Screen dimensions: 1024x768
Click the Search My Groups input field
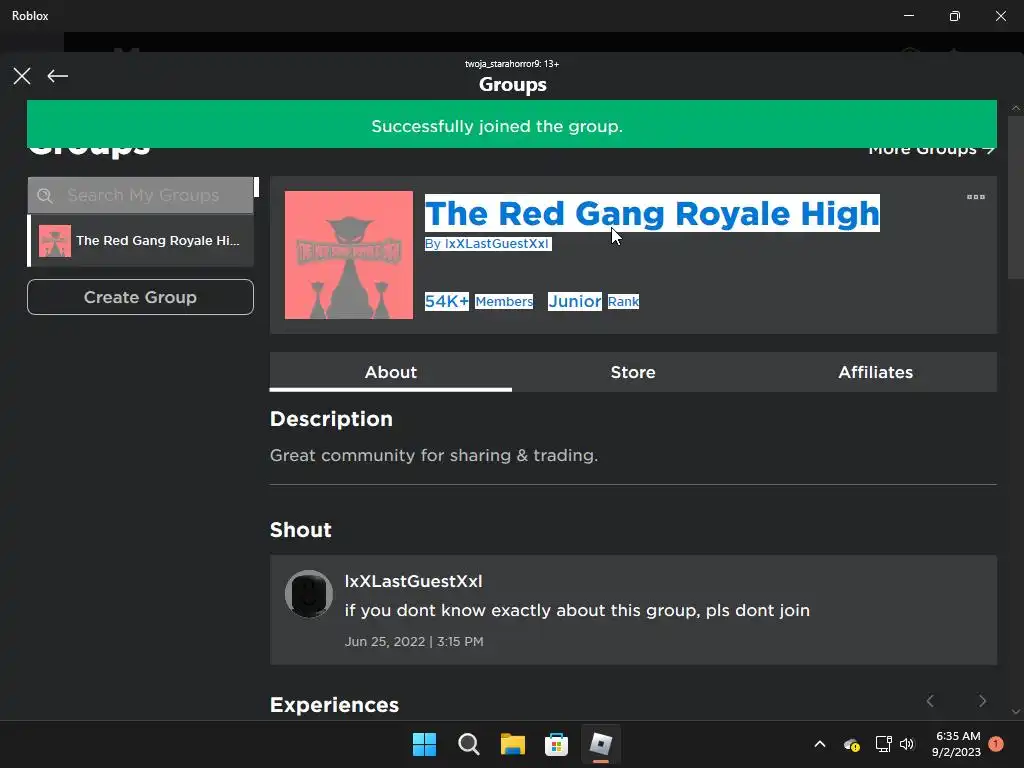click(140, 195)
